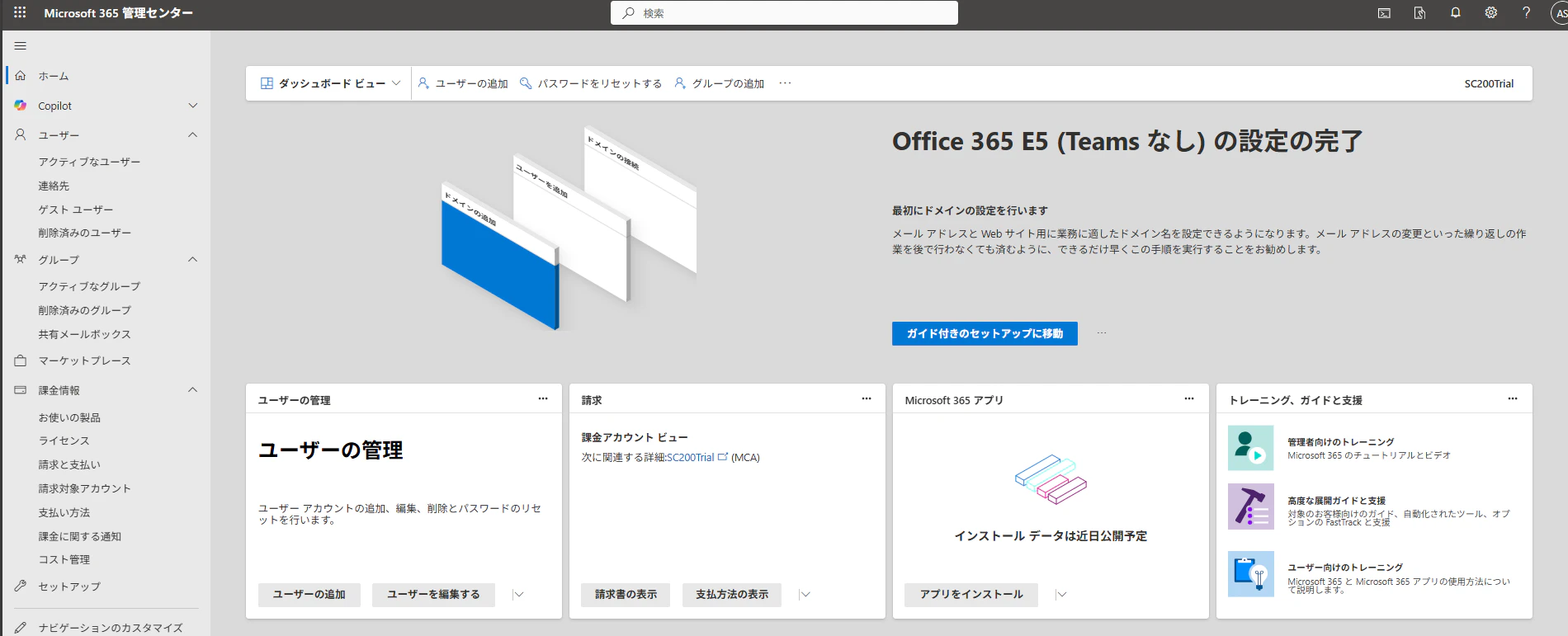This screenshot has height=636, width=1568.
Task: Open SC200Trial billing account link
Action: coord(691,457)
